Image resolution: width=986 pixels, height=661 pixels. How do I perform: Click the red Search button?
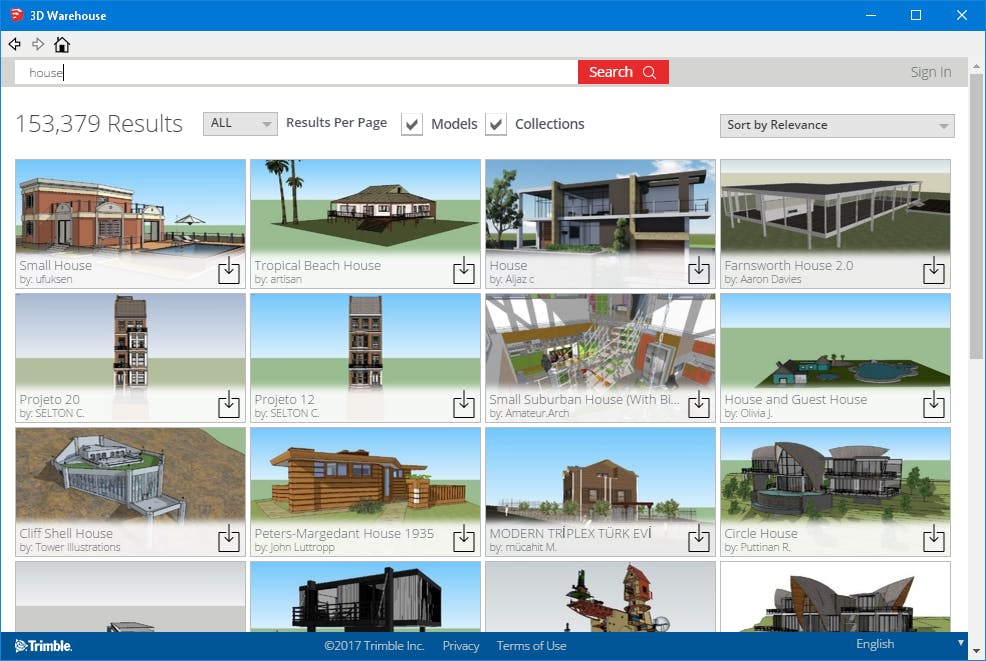pyautogui.click(x=623, y=72)
